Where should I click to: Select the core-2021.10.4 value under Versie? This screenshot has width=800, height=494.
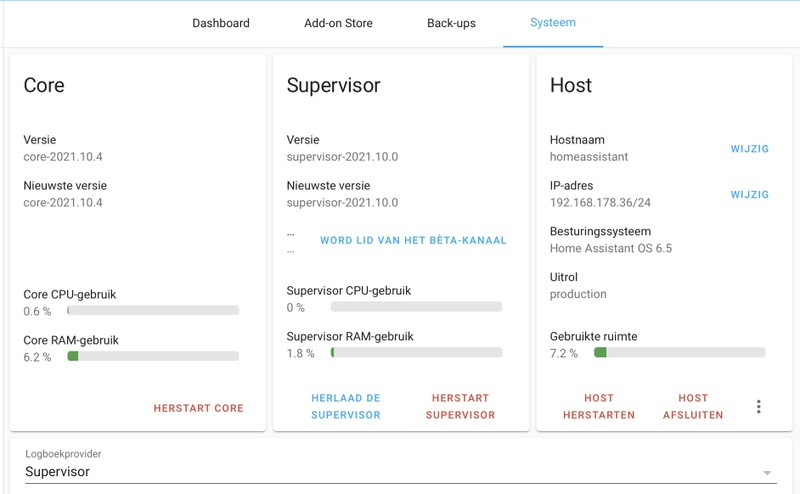pyautogui.click(x=63, y=157)
